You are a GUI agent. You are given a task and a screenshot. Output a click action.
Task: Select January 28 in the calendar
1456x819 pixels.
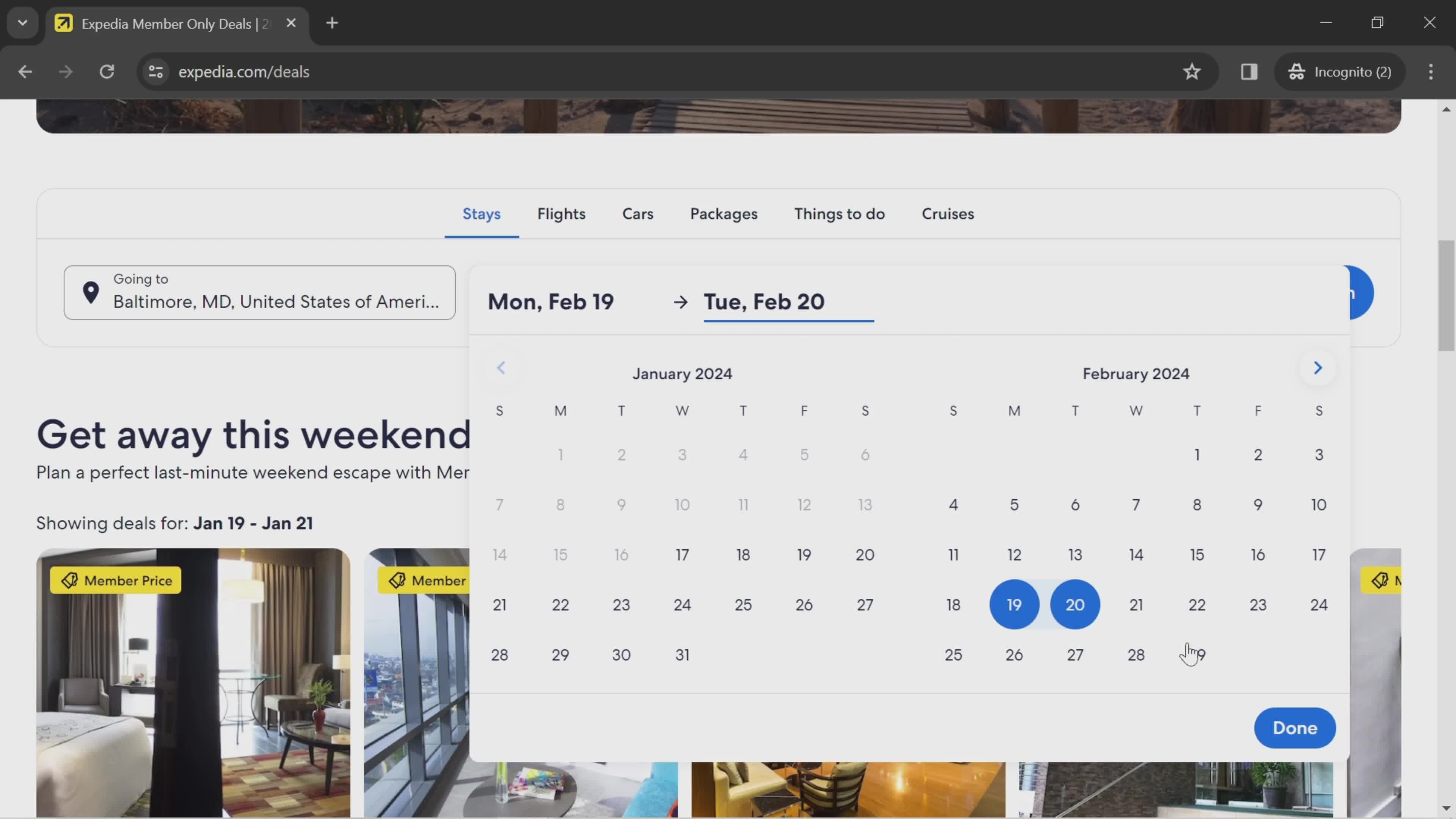499,655
